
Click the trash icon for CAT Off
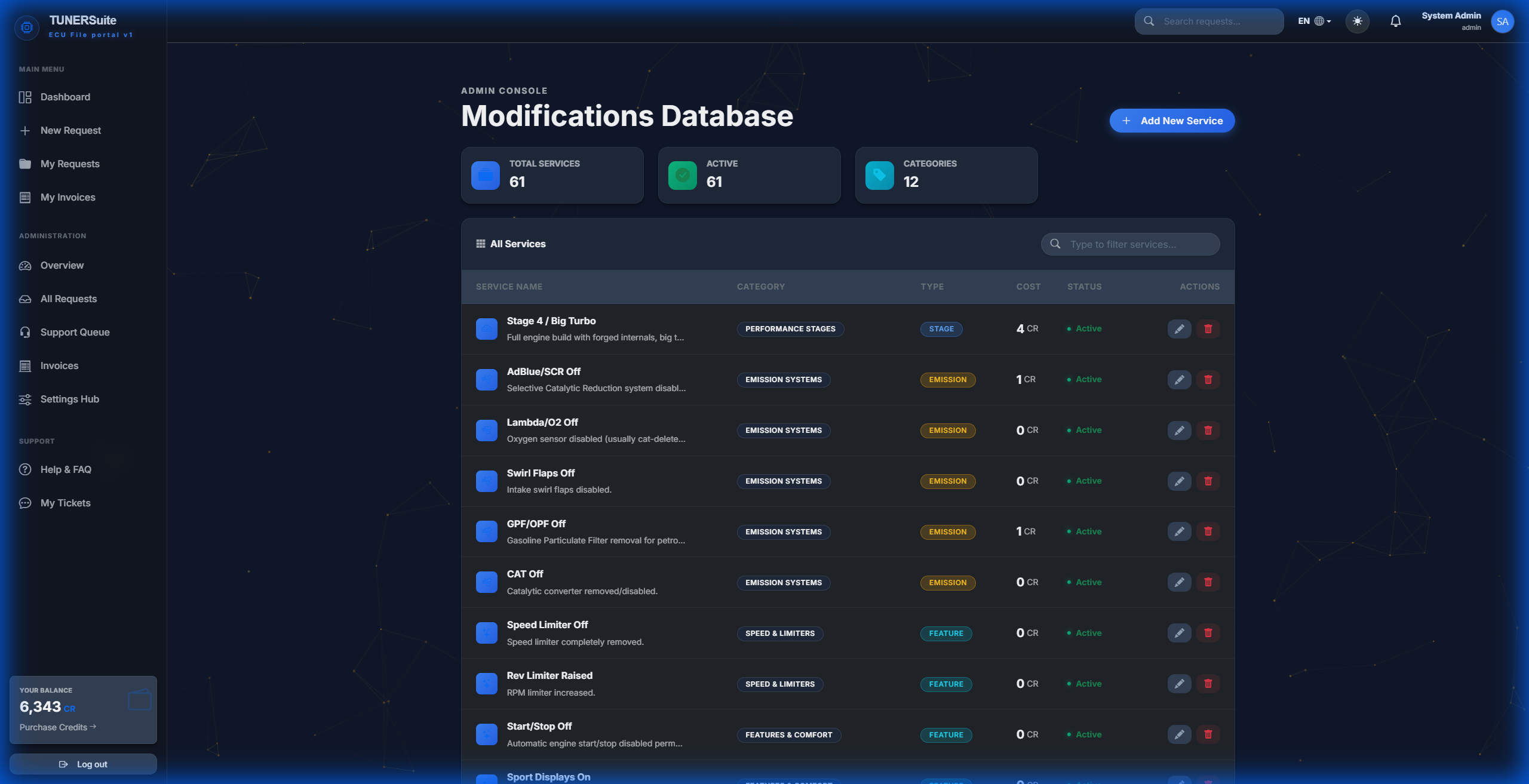pyautogui.click(x=1208, y=582)
